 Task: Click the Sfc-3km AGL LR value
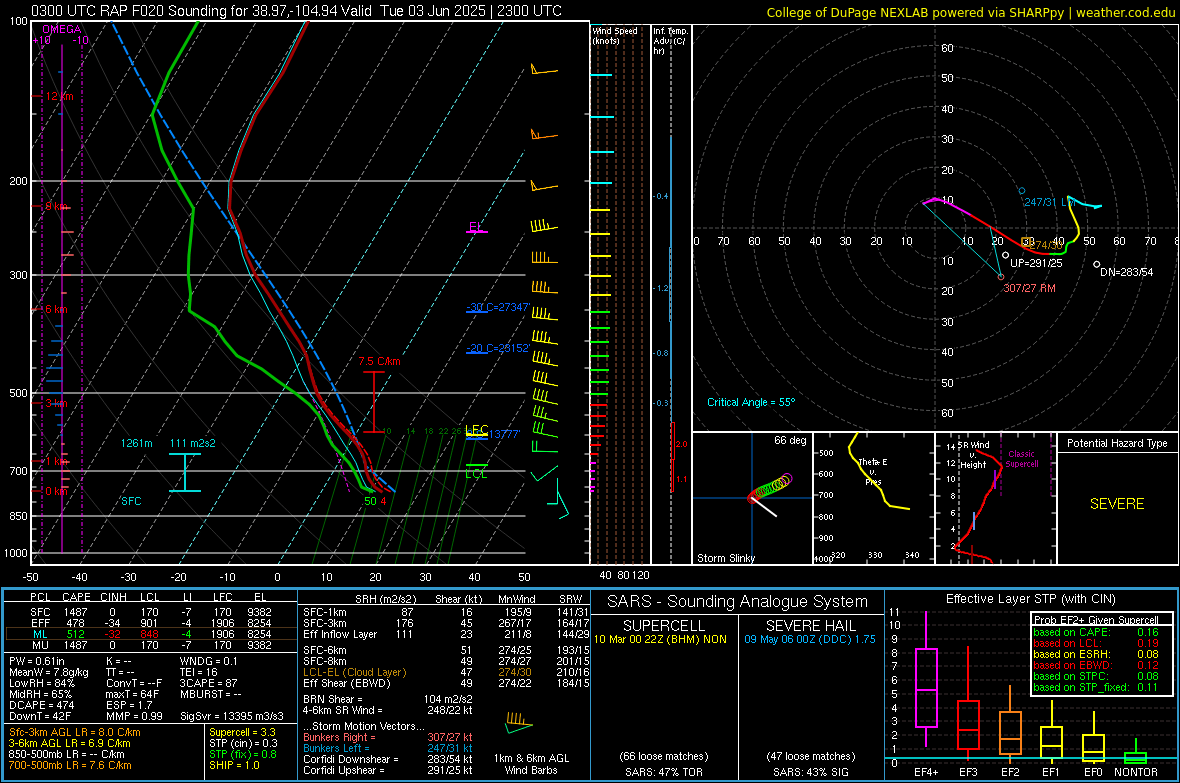click(x=75, y=732)
